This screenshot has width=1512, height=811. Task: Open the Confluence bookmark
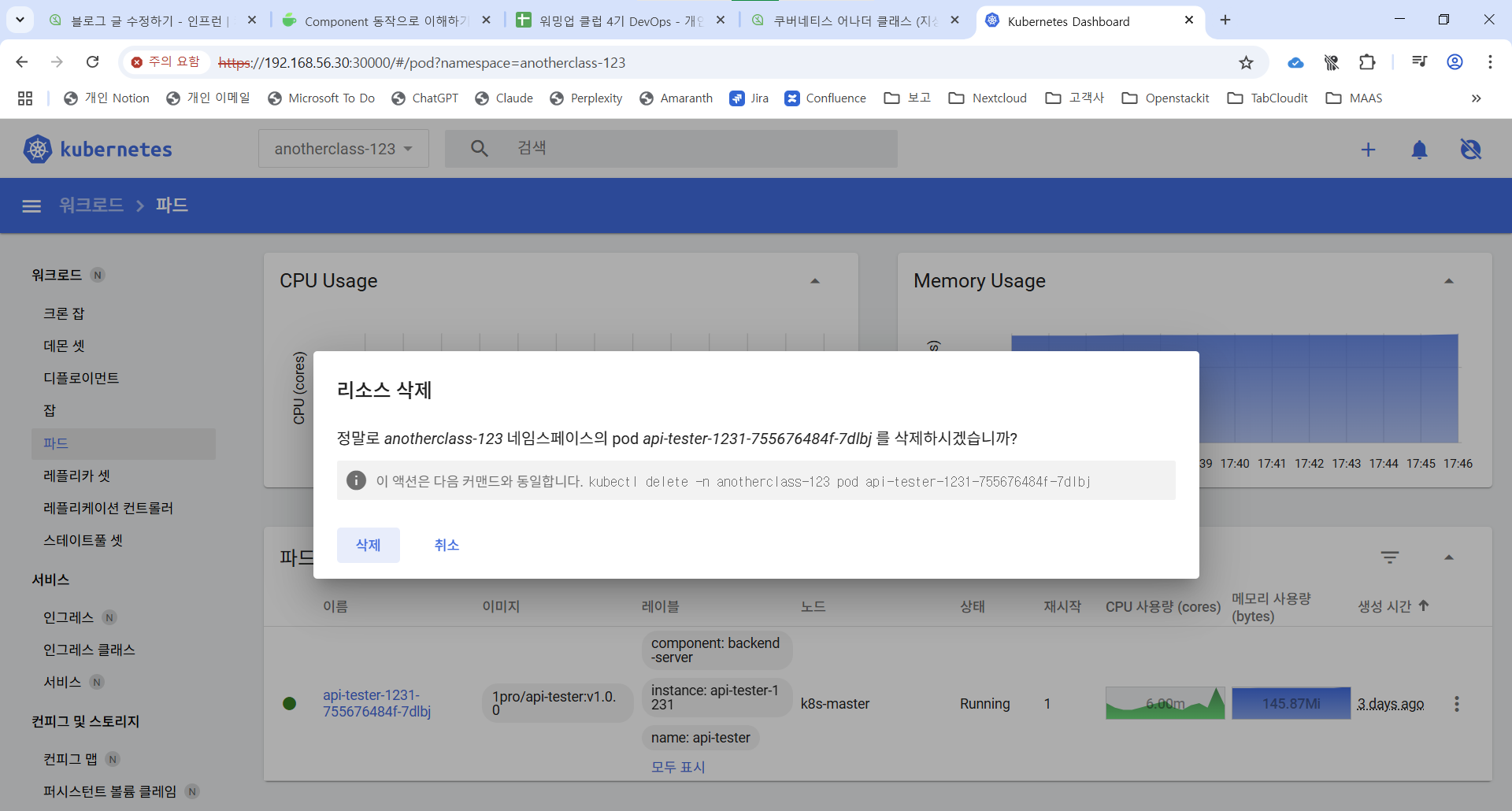[825, 98]
